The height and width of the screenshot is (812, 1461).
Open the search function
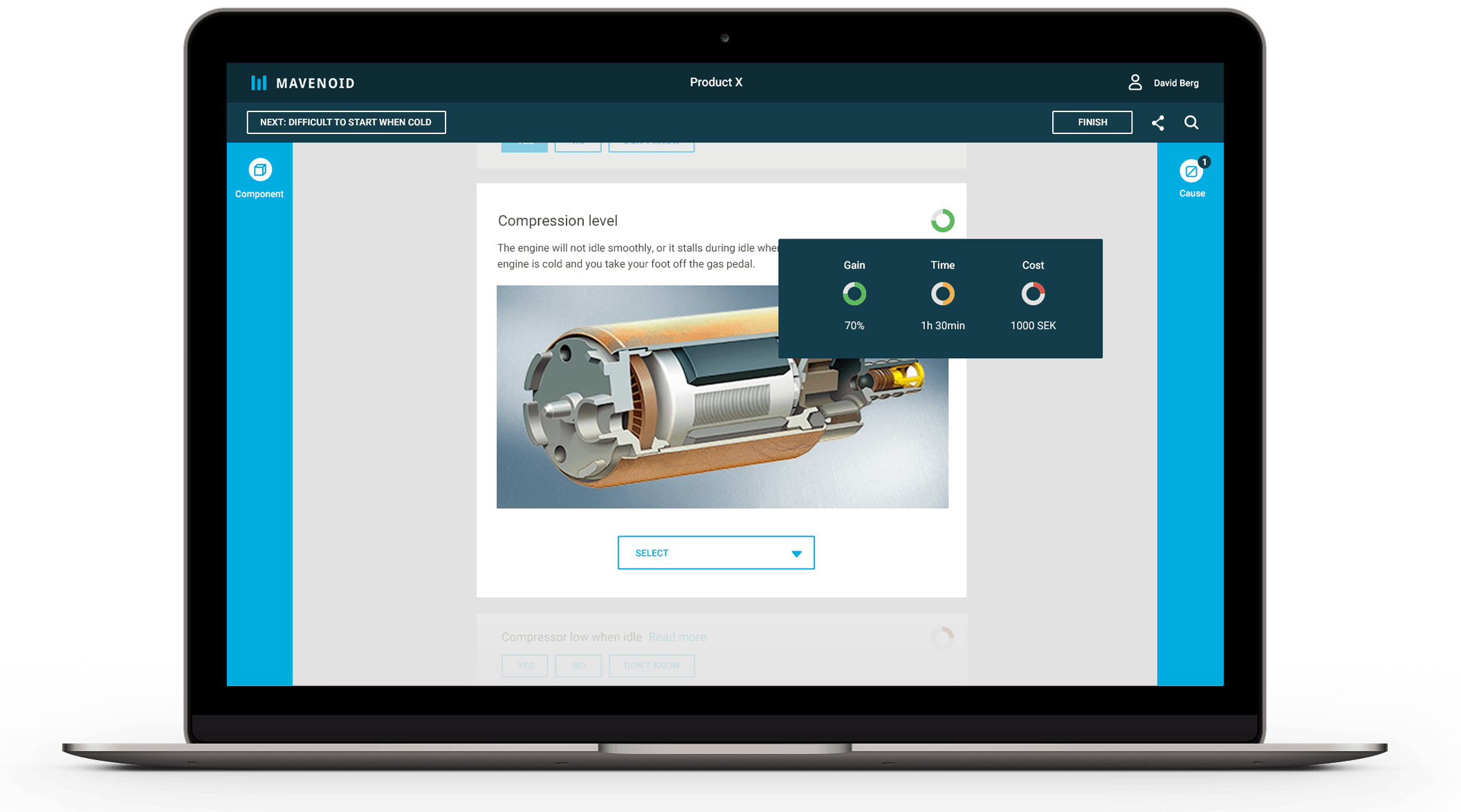tap(1191, 122)
